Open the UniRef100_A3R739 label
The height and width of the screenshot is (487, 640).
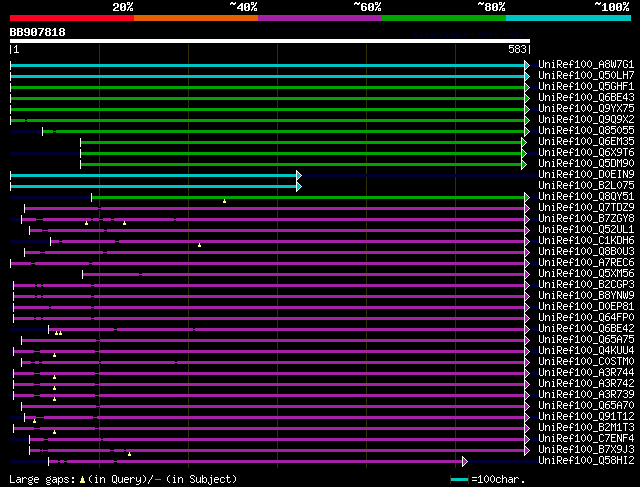click(586, 395)
